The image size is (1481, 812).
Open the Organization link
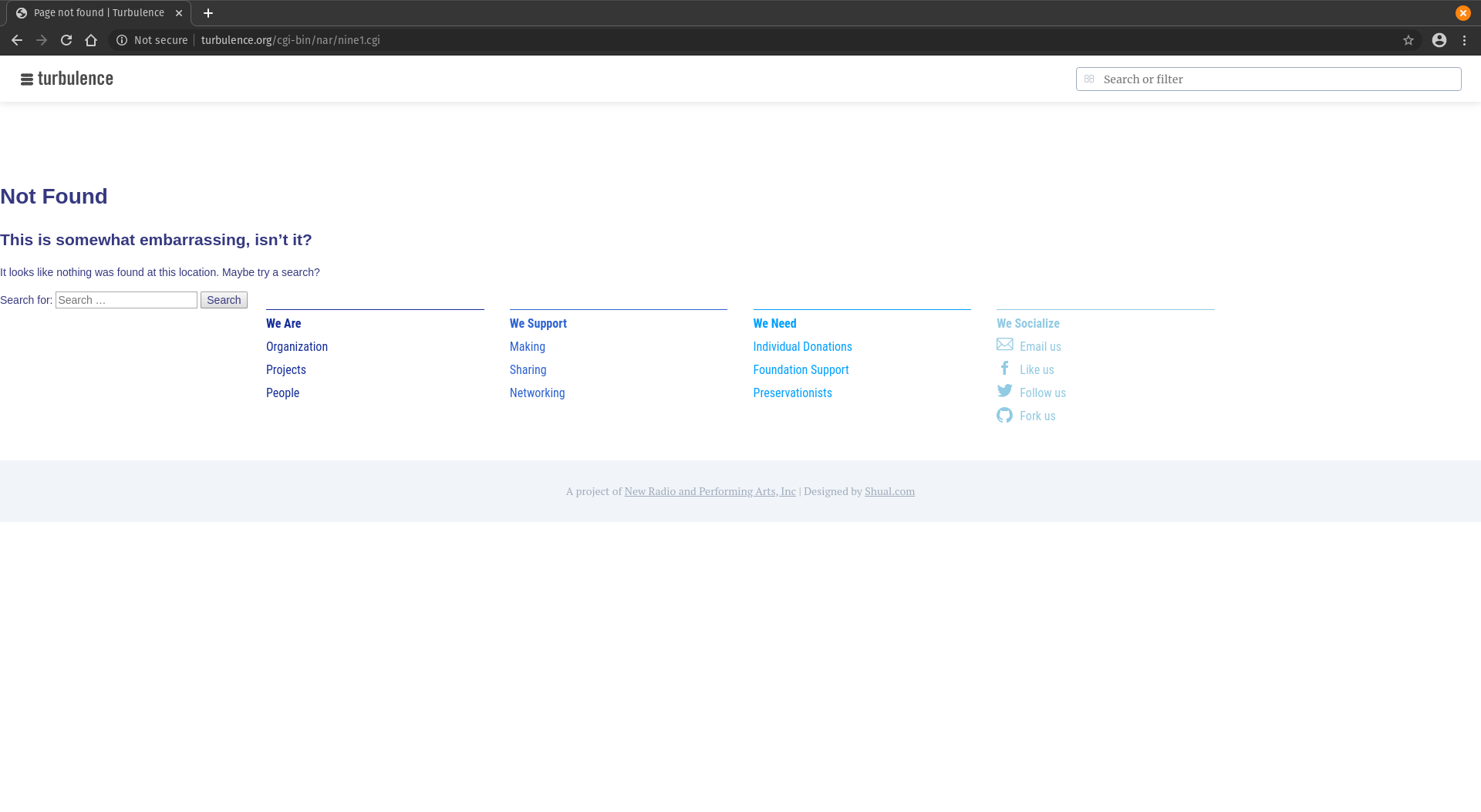pyautogui.click(x=297, y=347)
